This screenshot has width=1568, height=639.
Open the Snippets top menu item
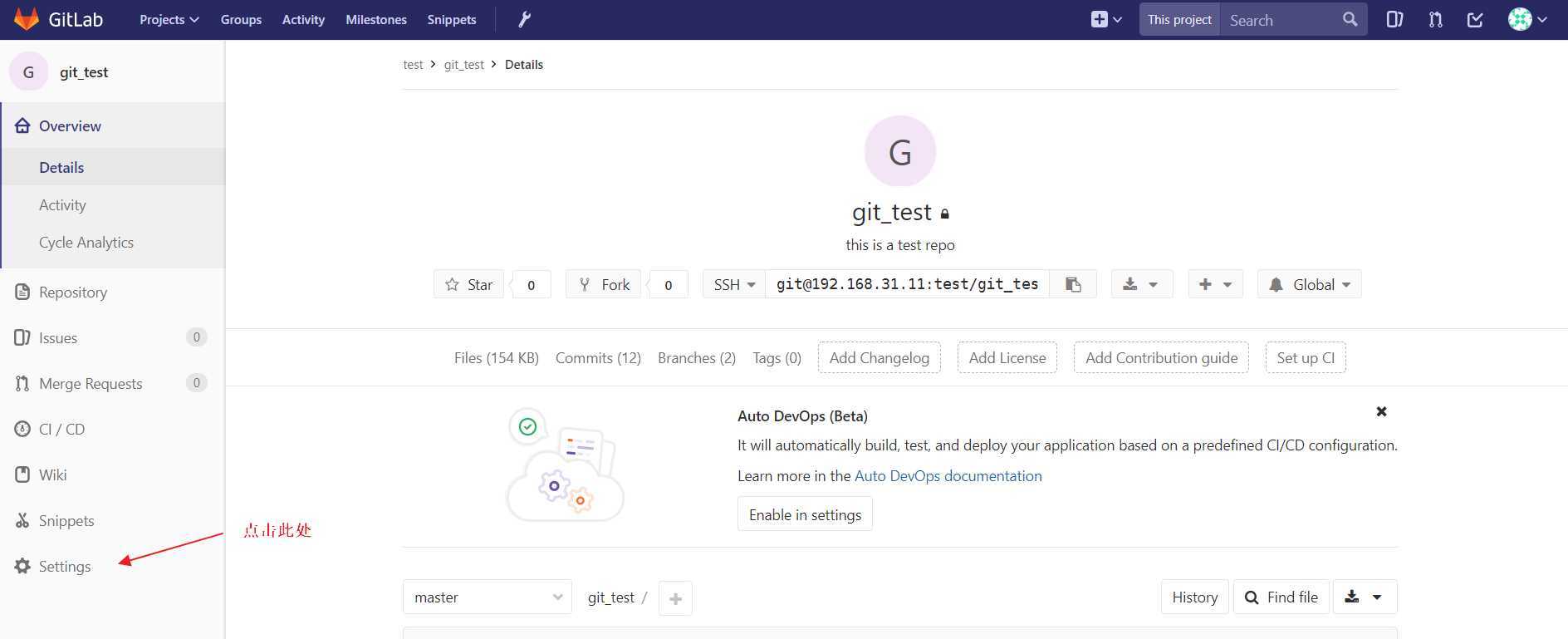click(x=452, y=19)
